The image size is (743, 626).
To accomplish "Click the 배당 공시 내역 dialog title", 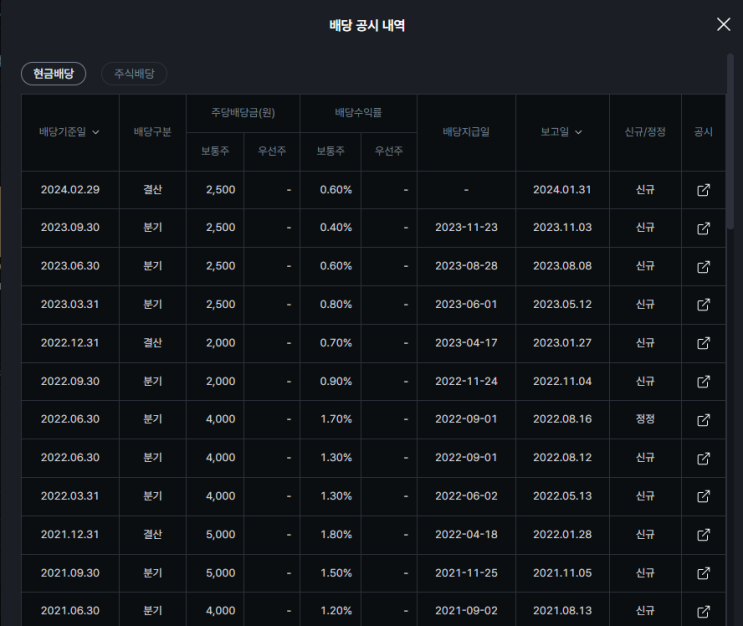I will [x=367, y=25].
